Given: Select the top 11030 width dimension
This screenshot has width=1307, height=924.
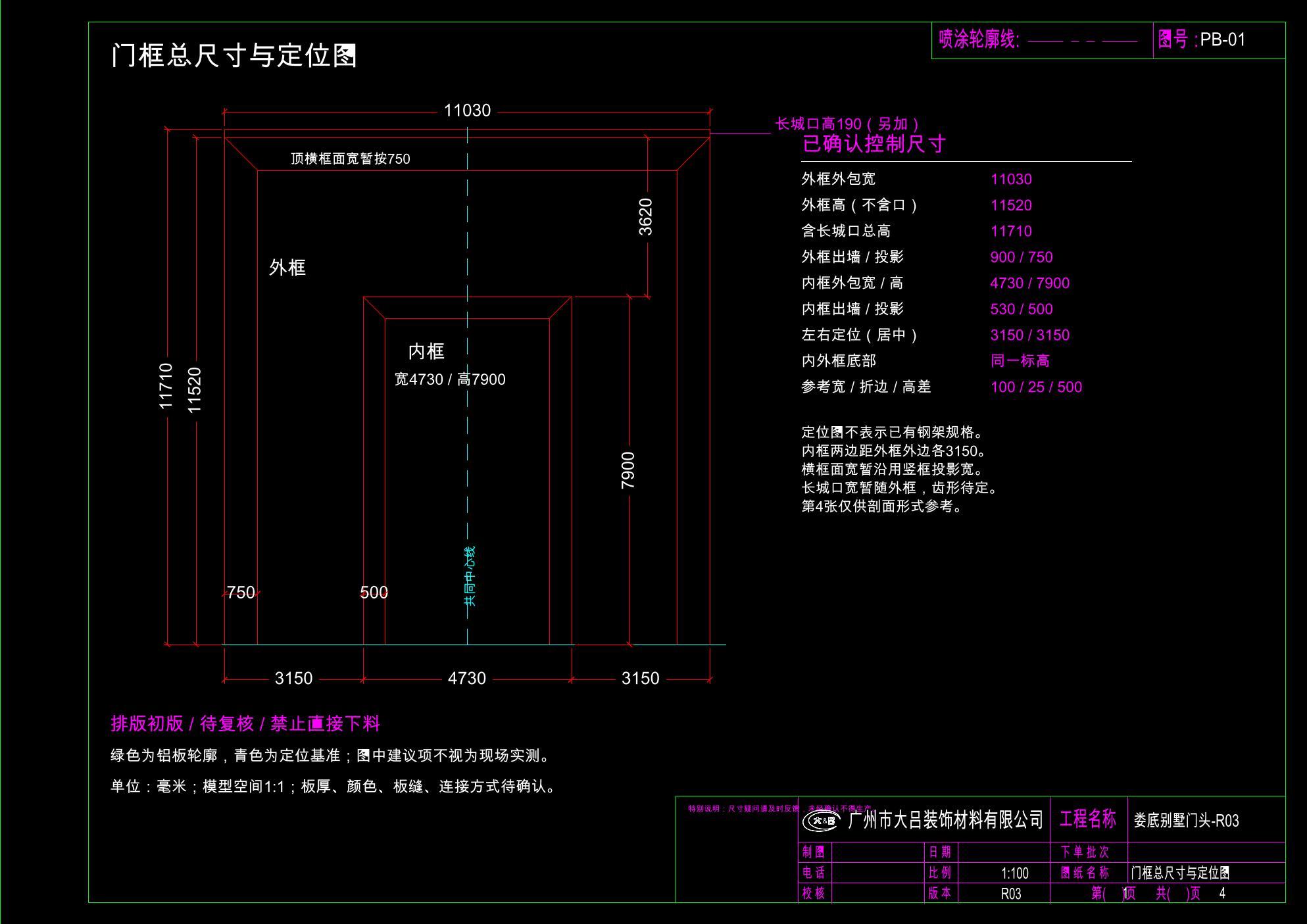Looking at the screenshot, I should coord(467,110).
